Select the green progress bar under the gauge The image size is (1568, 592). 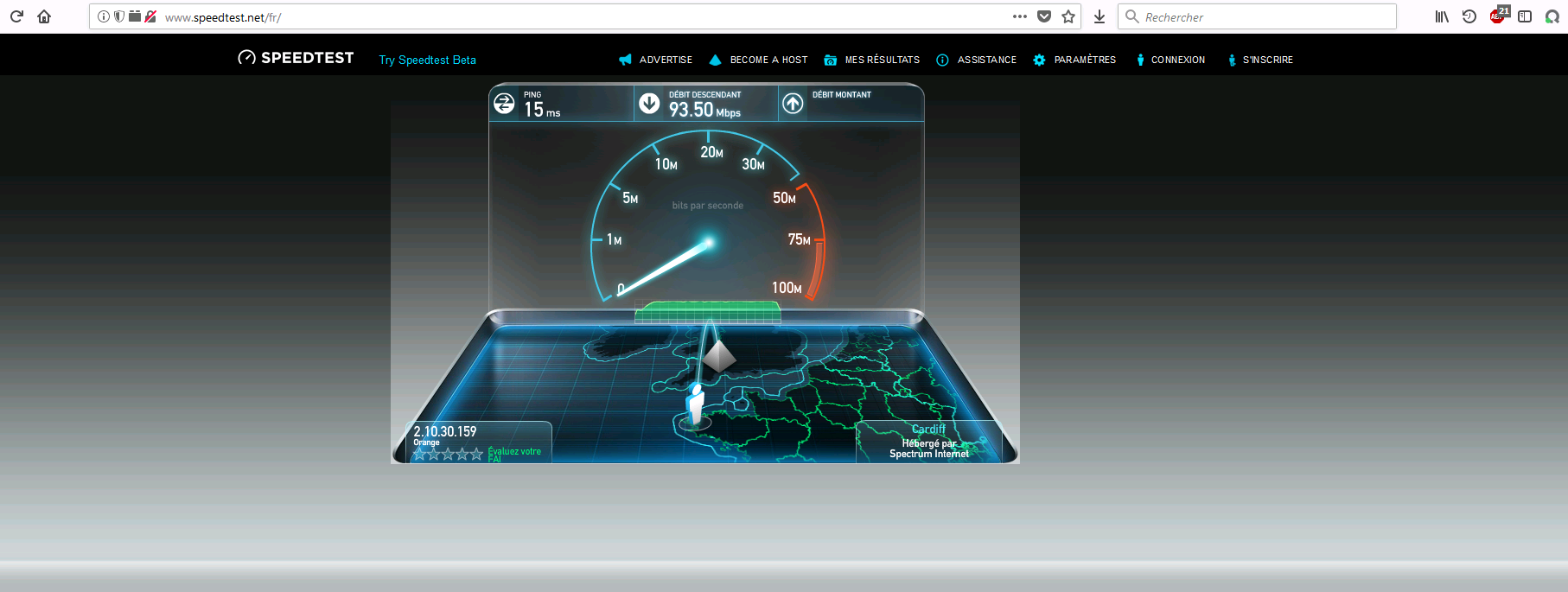[708, 312]
